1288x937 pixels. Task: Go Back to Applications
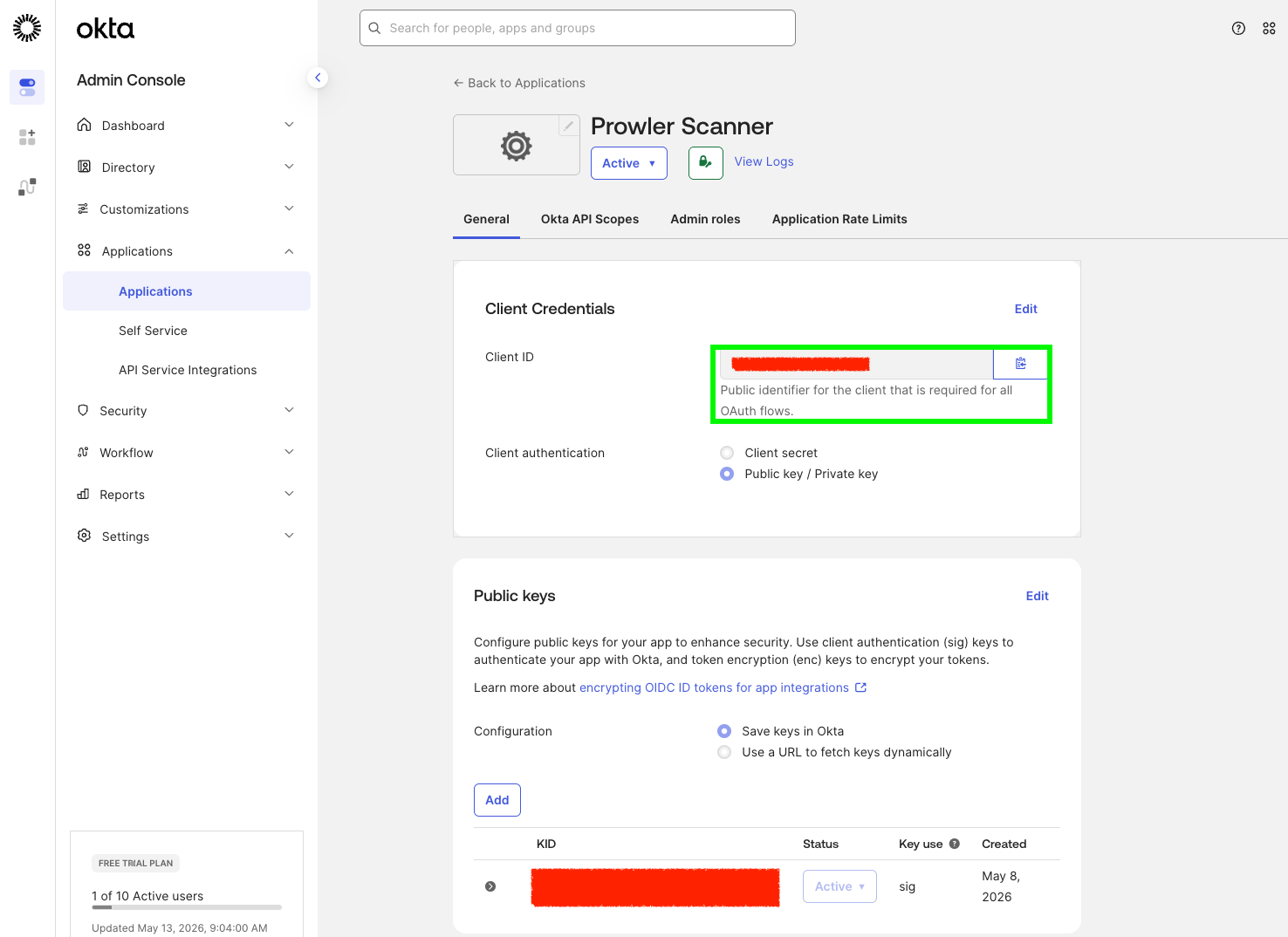click(519, 83)
